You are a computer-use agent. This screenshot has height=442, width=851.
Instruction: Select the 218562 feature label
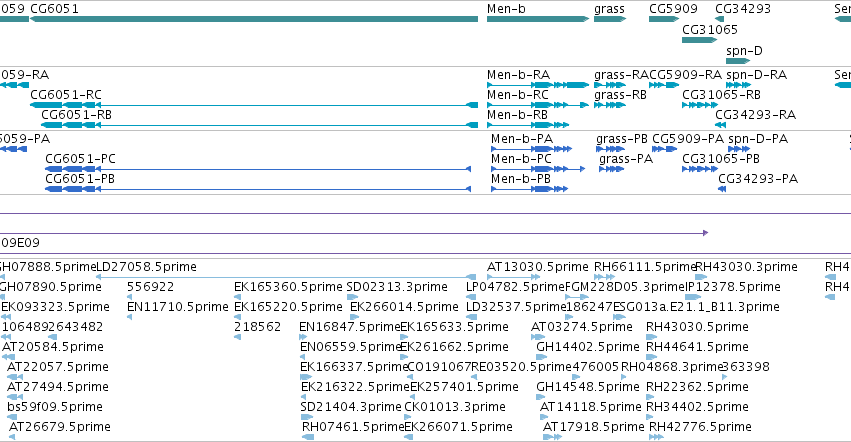(257, 327)
